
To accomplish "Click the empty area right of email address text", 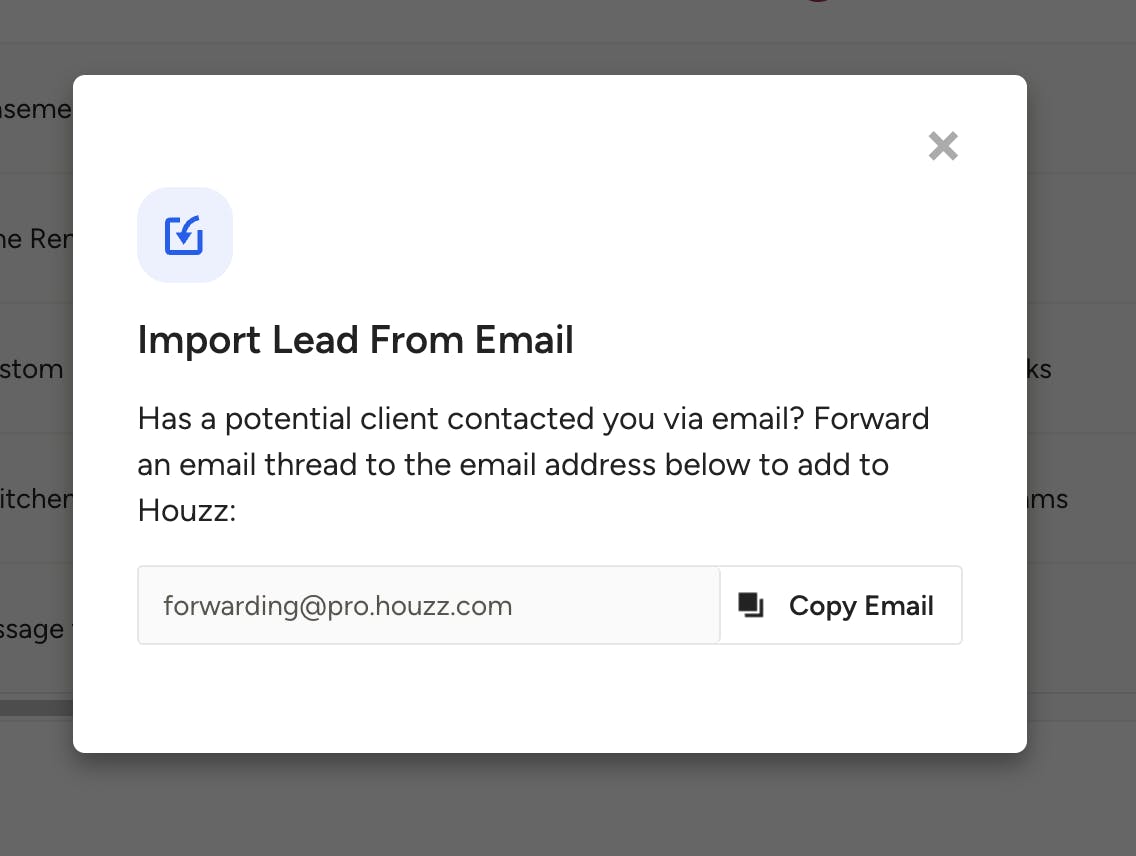I will [x=616, y=605].
